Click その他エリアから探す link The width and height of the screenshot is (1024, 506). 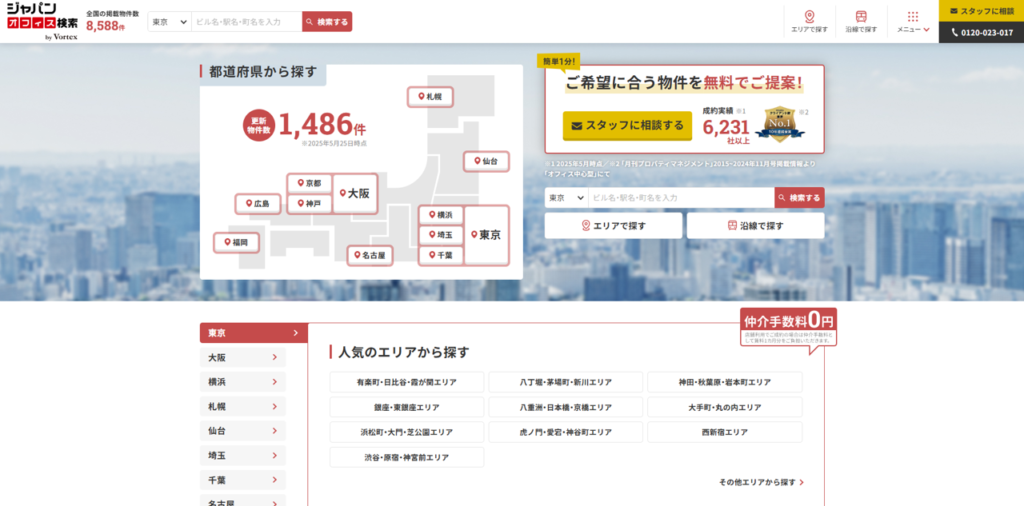[x=761, y=482]
